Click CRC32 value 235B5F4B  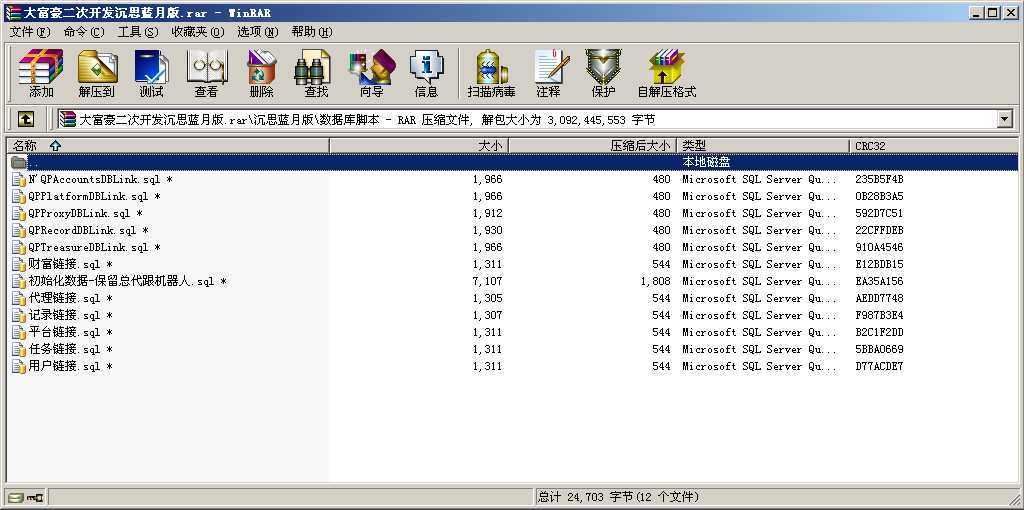(x=879, y=180)
